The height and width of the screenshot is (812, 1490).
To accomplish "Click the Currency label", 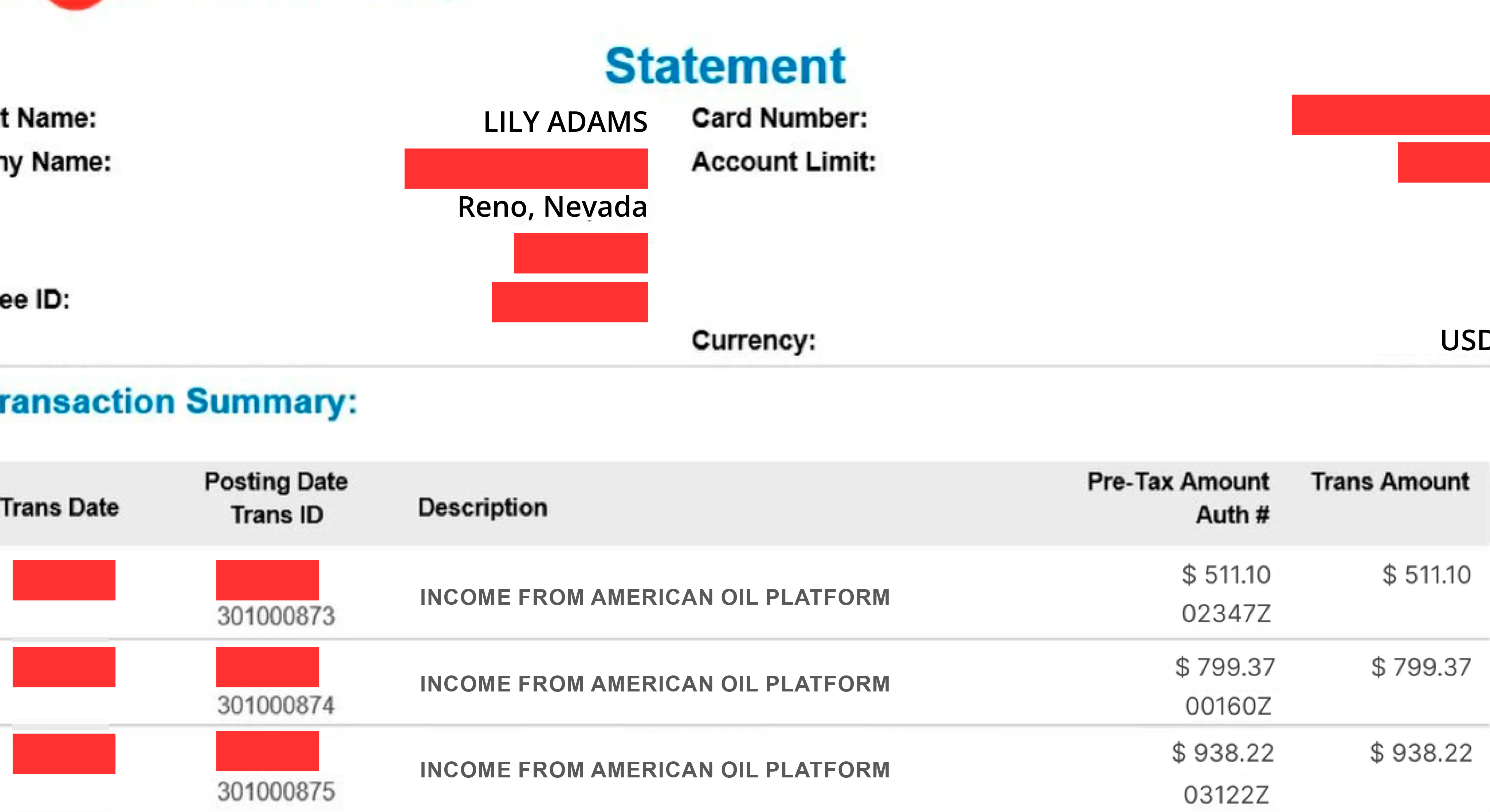I will (754, 340).
